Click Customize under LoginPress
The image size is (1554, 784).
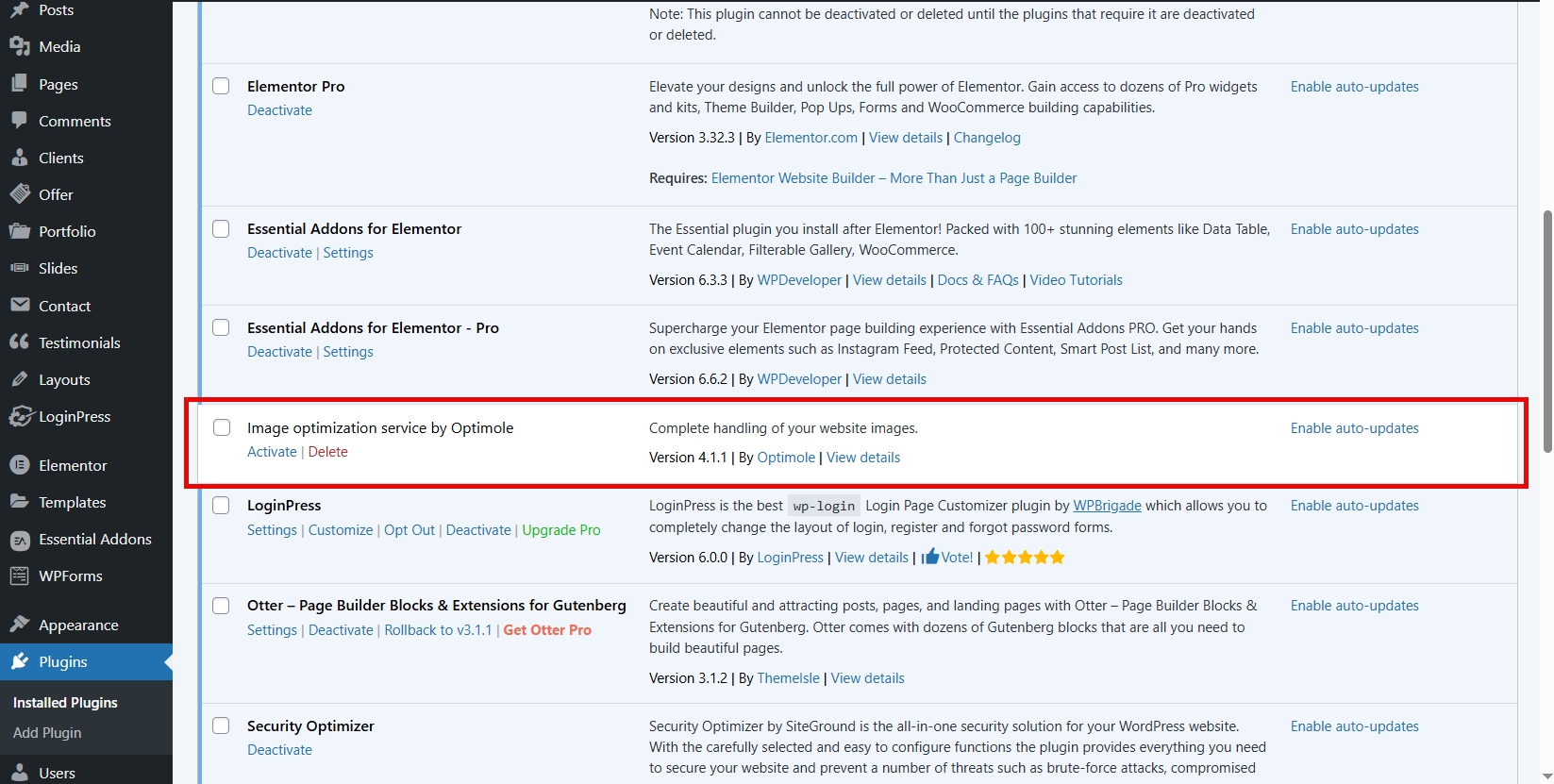tap(341, 530)
